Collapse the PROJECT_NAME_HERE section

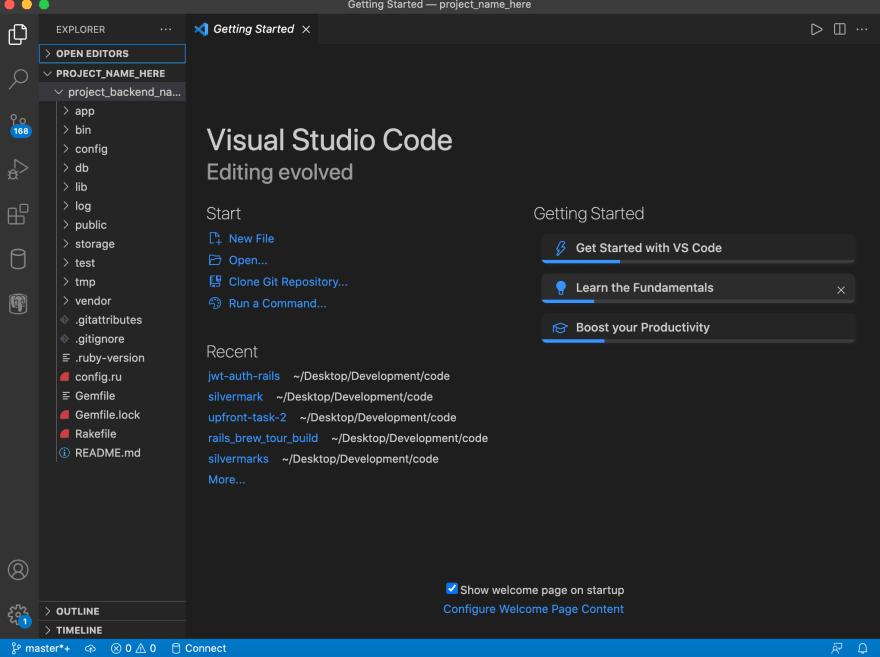pyautogui.click(x=112, y=73)
